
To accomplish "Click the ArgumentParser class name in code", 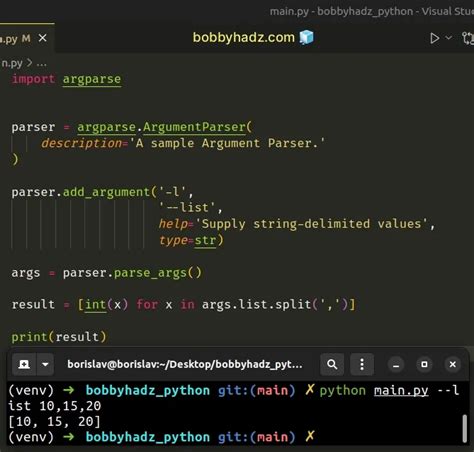I will [x=194, y=127].
